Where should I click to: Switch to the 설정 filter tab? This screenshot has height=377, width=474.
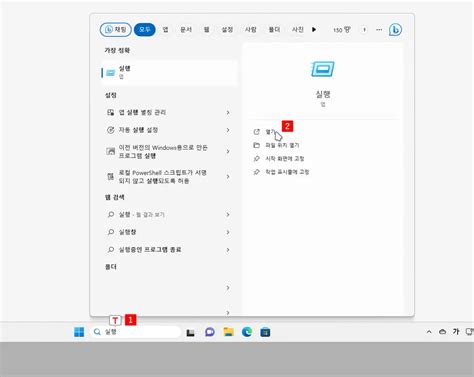[227, 30]
